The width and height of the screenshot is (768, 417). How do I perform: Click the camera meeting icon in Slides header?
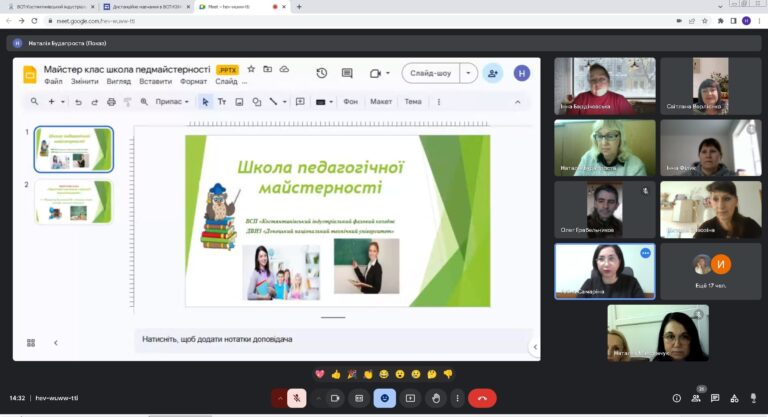(375, 73)
